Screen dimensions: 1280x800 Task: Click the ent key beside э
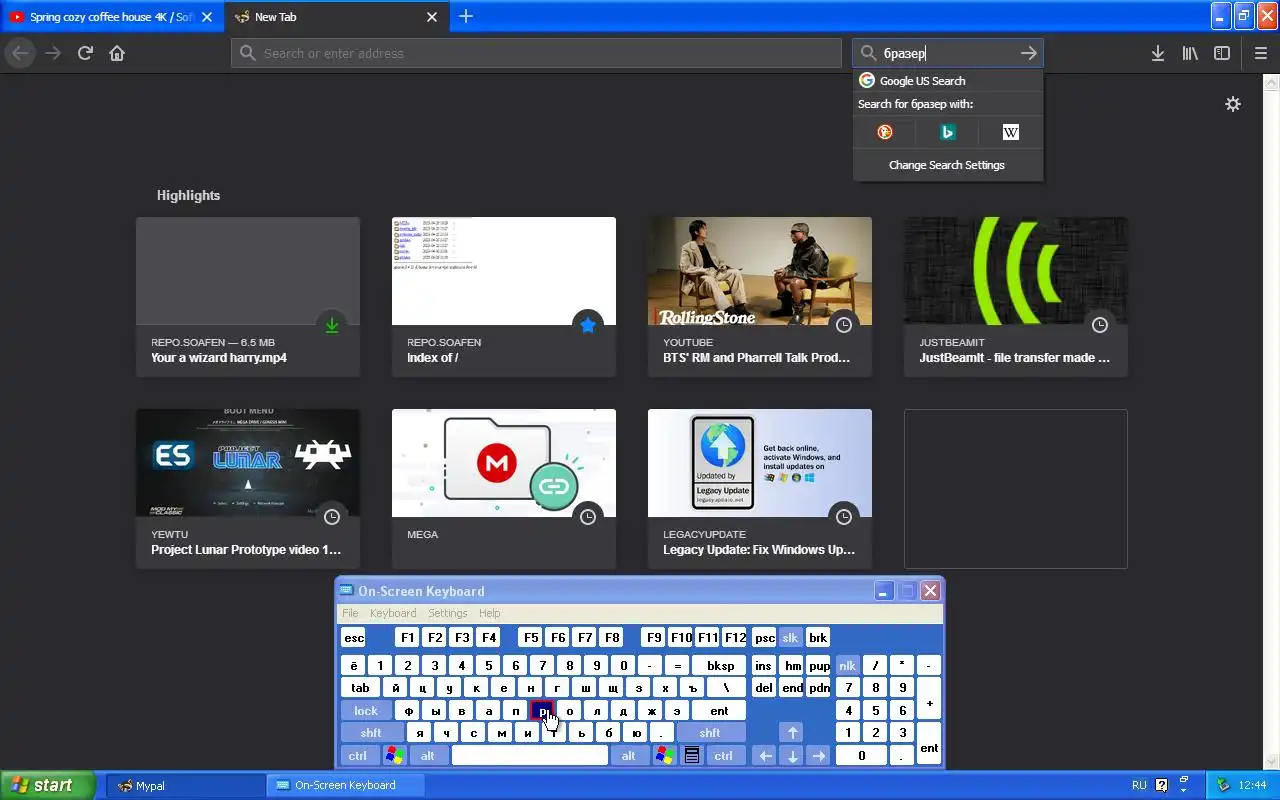point(719,711)
